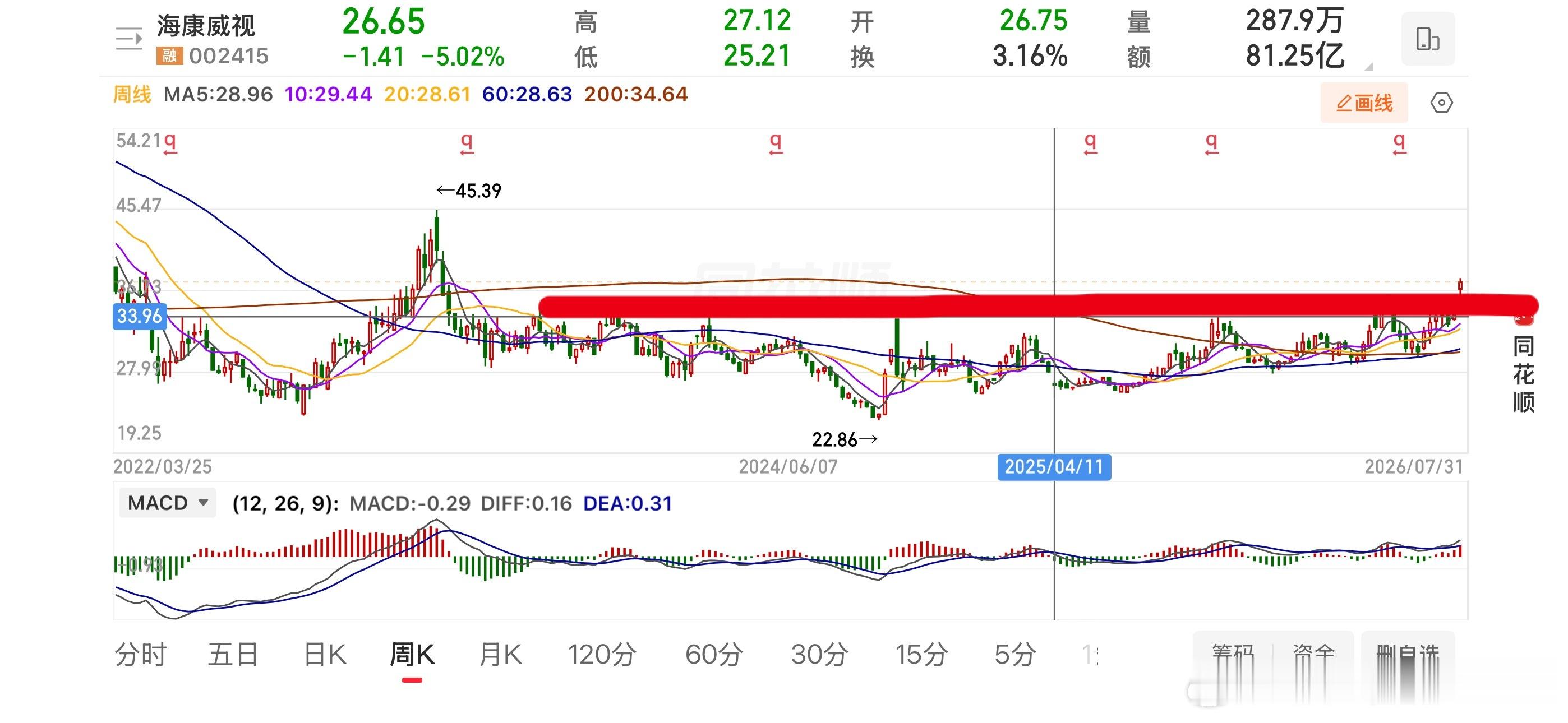Tap the stock name 海康威视

(x=206, y=26)
